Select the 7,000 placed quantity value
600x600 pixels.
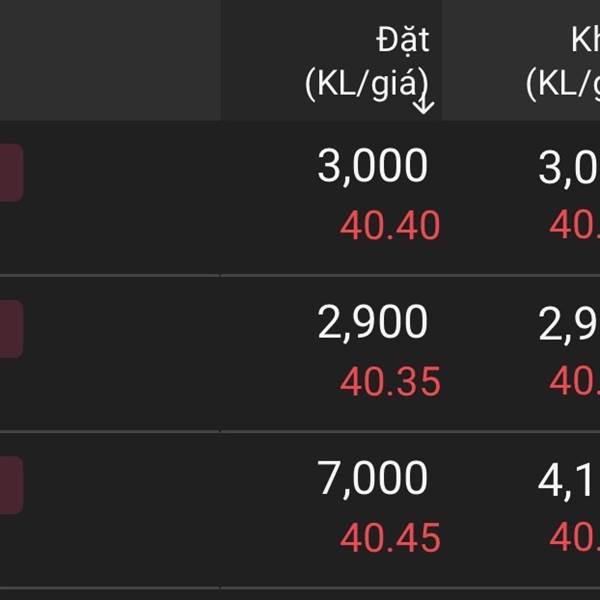coord(372,479)
